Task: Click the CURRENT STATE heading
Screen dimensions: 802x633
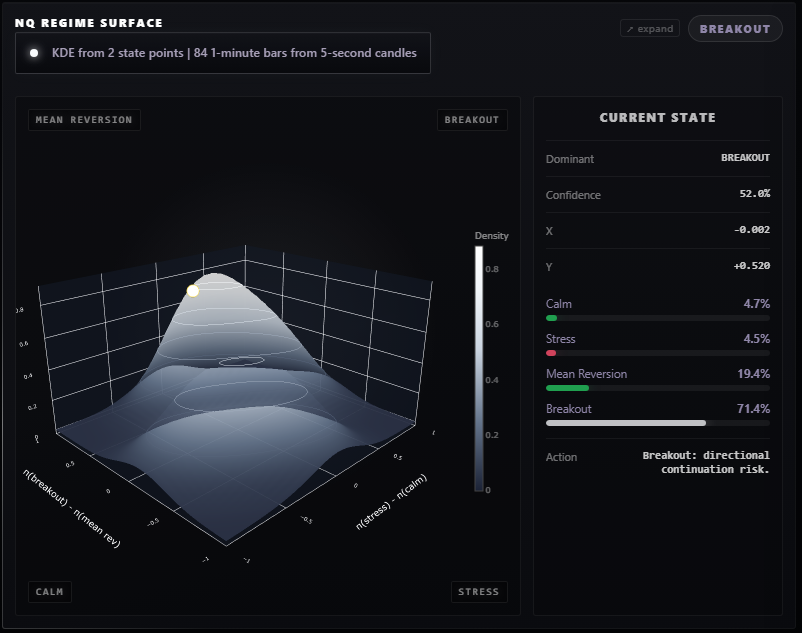Action: 658,118
